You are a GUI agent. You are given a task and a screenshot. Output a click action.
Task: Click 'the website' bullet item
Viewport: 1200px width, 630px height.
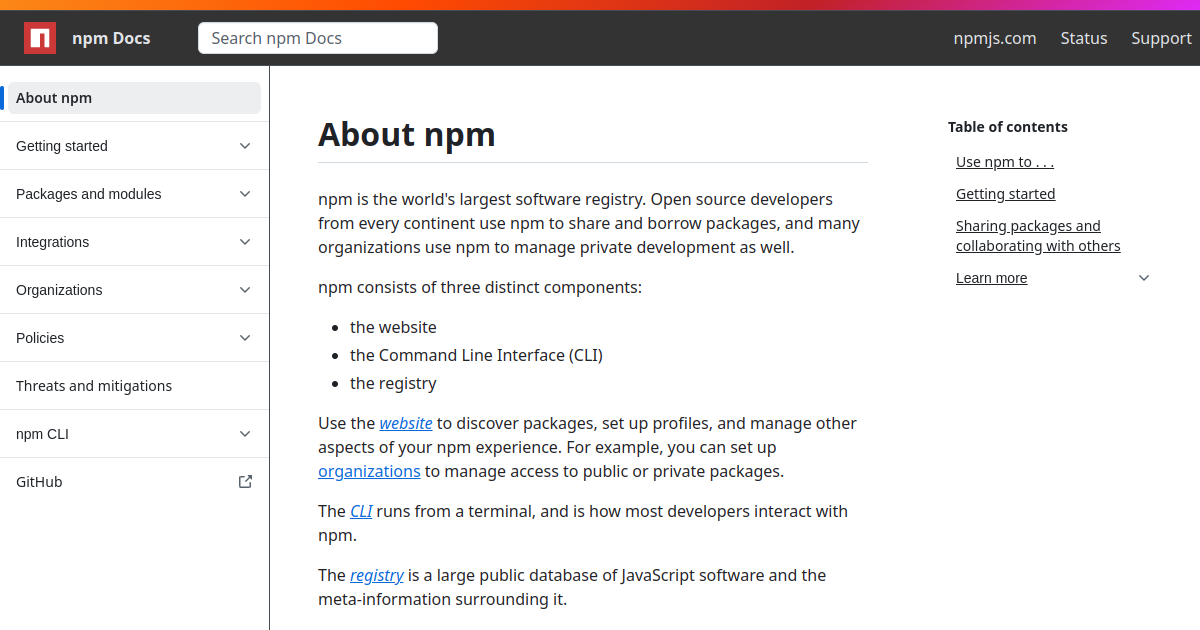[393, 327]
